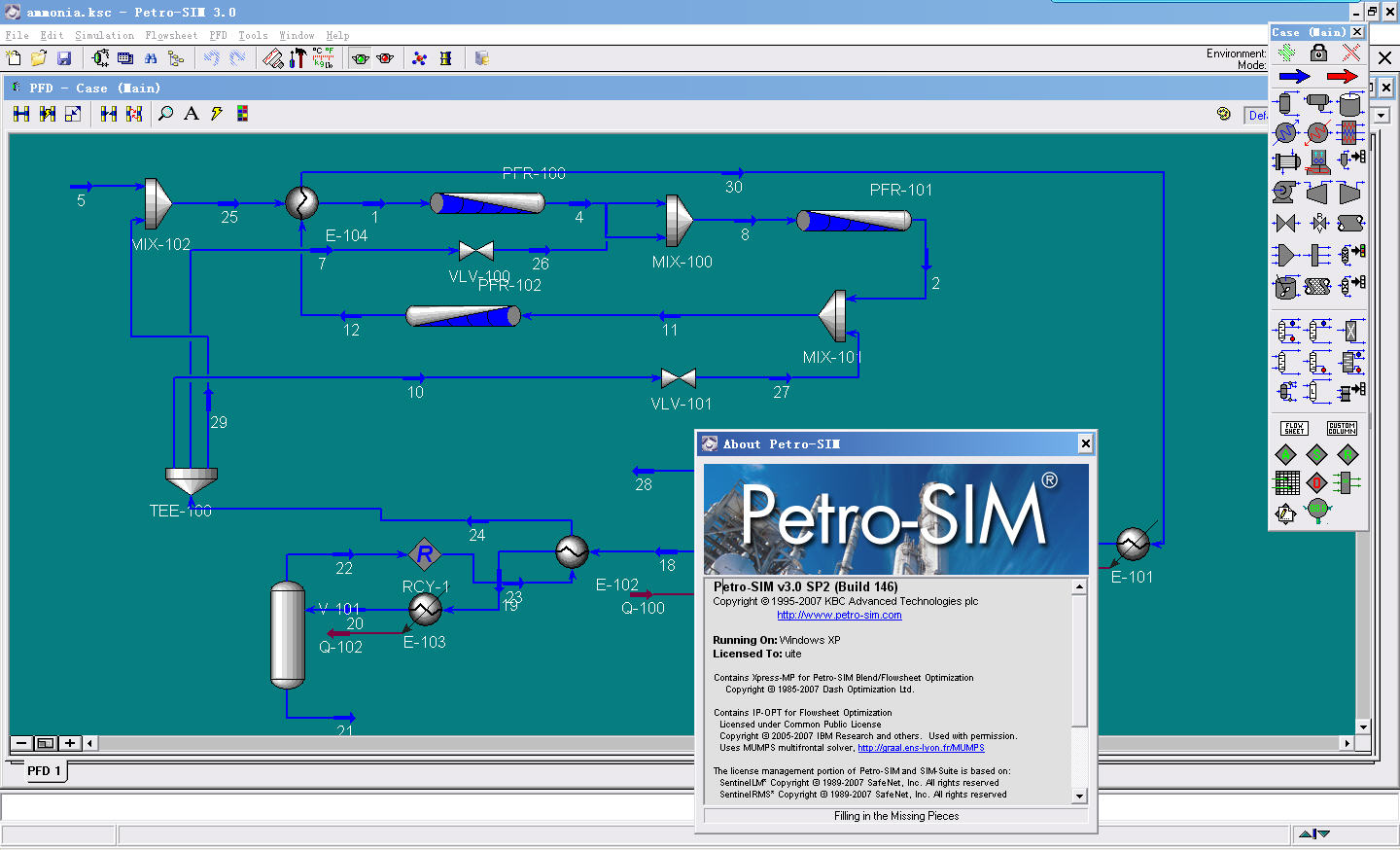Zoom out PFD with minus button
This screenshot has width=1400, height=850.
21,743
